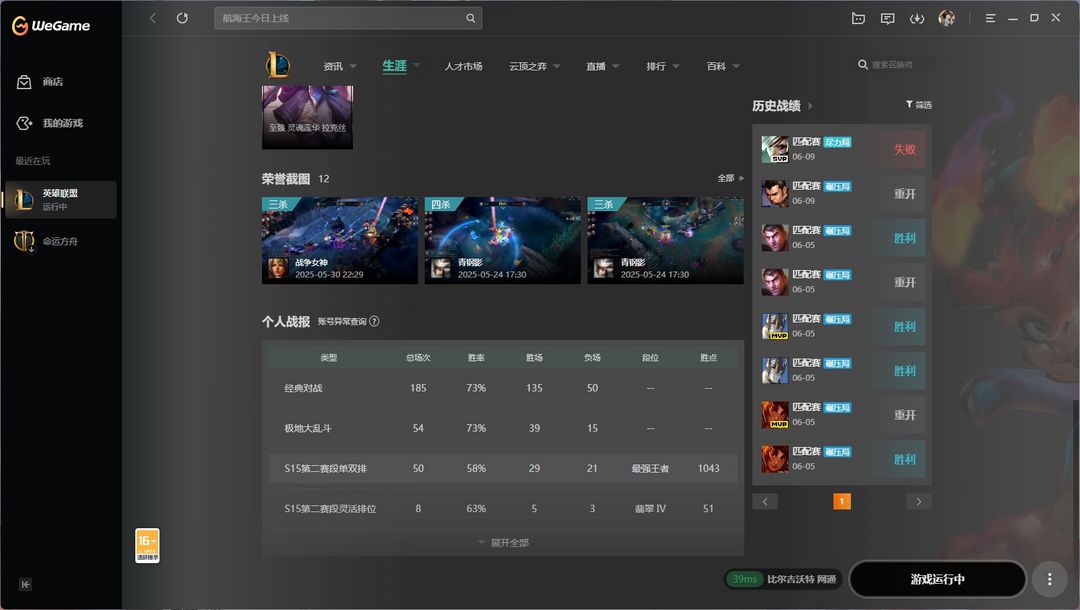Open the messages icon in top bar
1080x610 pixels.
click(887, 19)
